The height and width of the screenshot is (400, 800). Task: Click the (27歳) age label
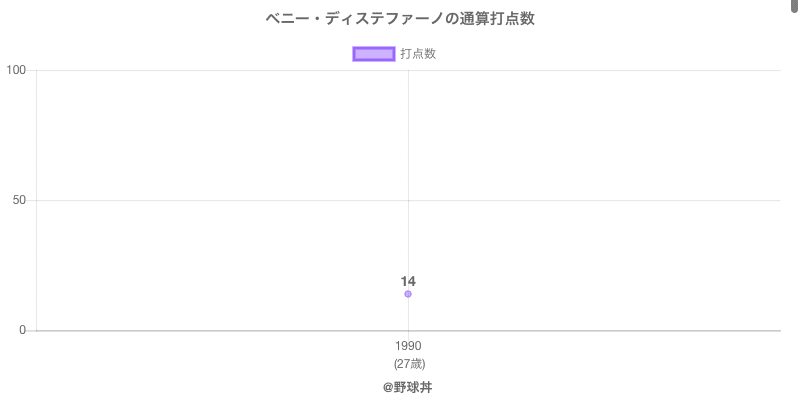tap(408, 363)
